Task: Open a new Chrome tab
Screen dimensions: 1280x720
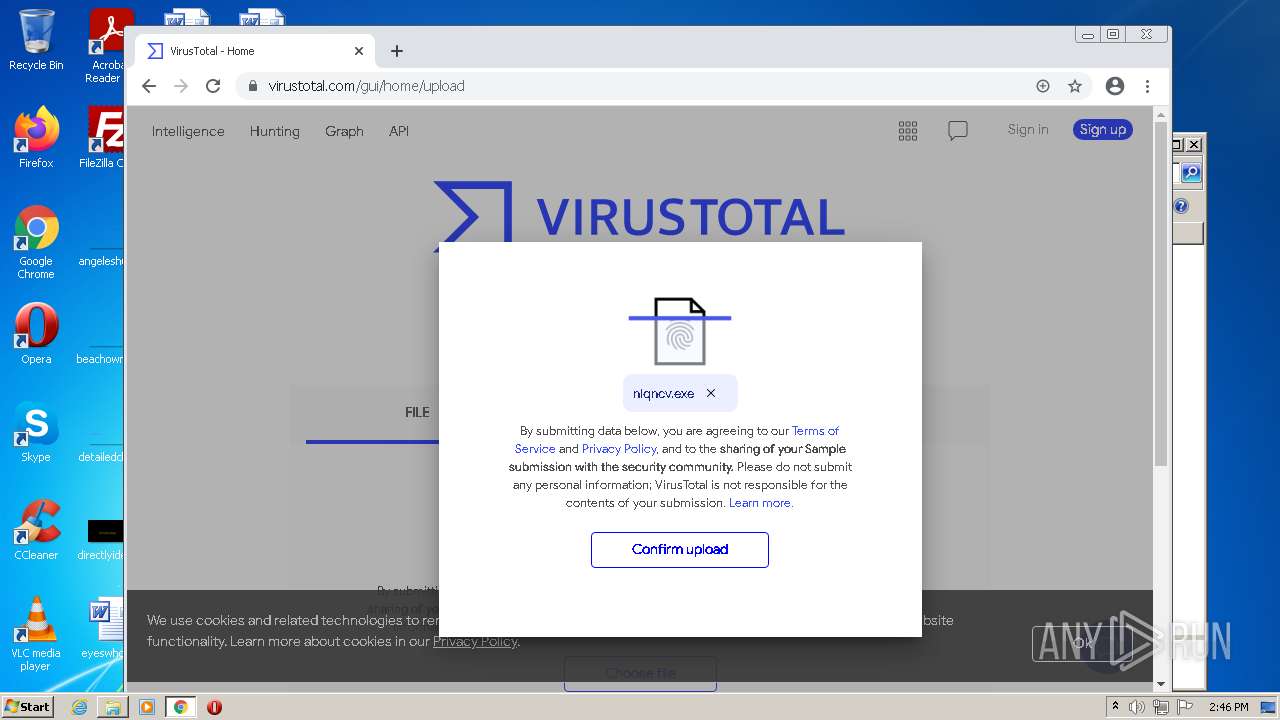Action: coord(397,51)
